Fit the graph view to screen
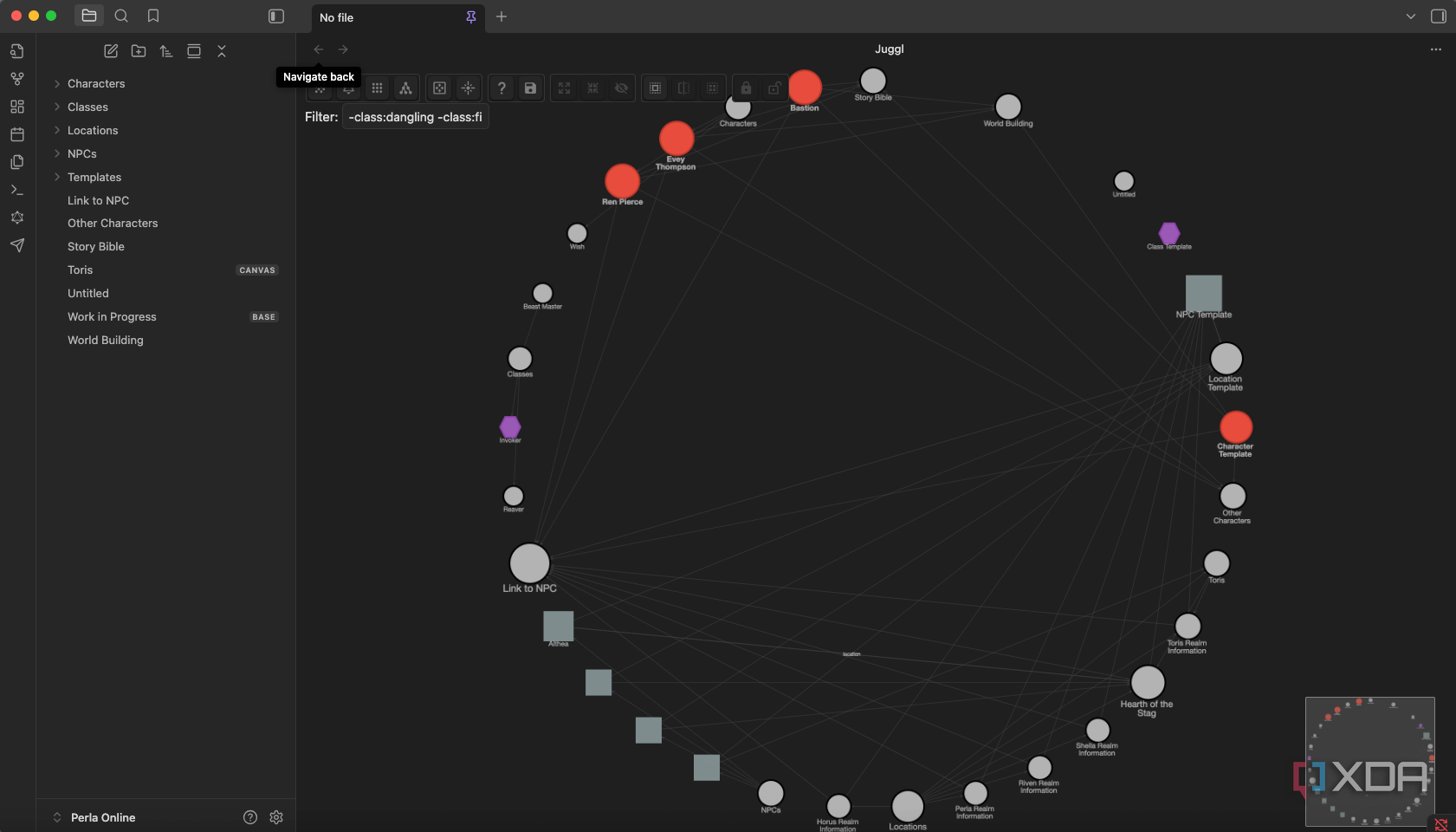 [x=439, y=88]
